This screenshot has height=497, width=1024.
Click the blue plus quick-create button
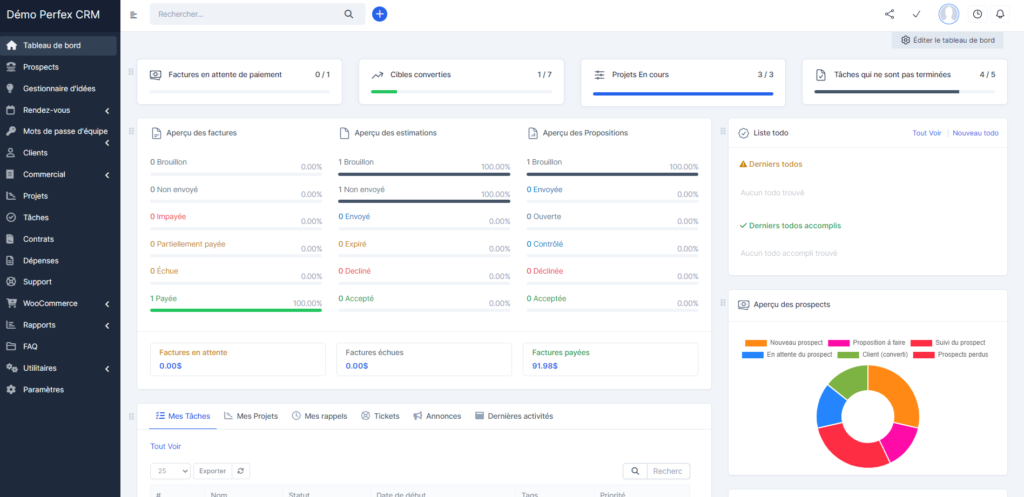coord(379,14)
